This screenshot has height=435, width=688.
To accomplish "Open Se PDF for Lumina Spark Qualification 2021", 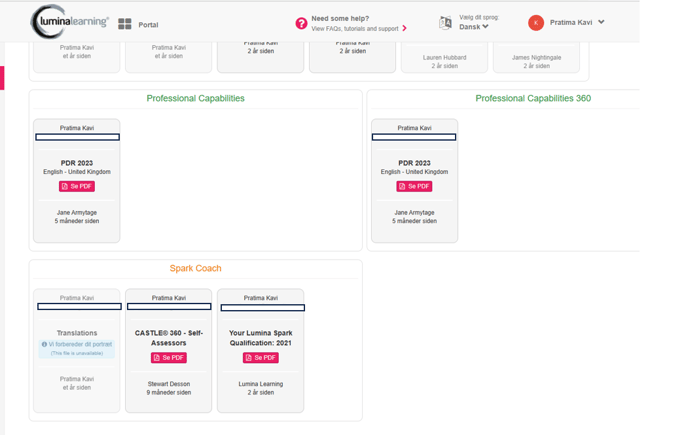I will (261, 358).
